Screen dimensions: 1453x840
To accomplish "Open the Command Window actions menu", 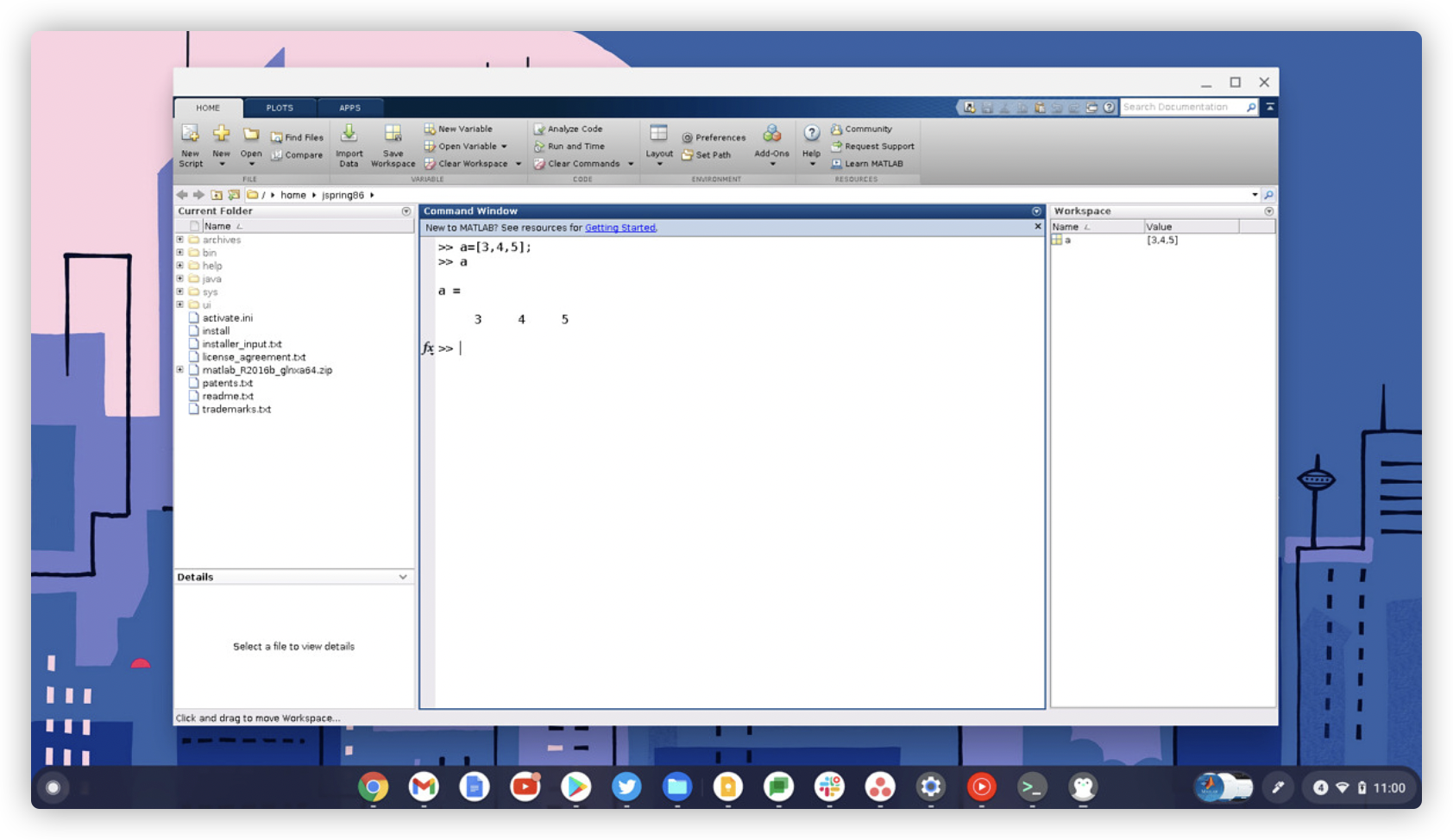I will pos(1036,211).
